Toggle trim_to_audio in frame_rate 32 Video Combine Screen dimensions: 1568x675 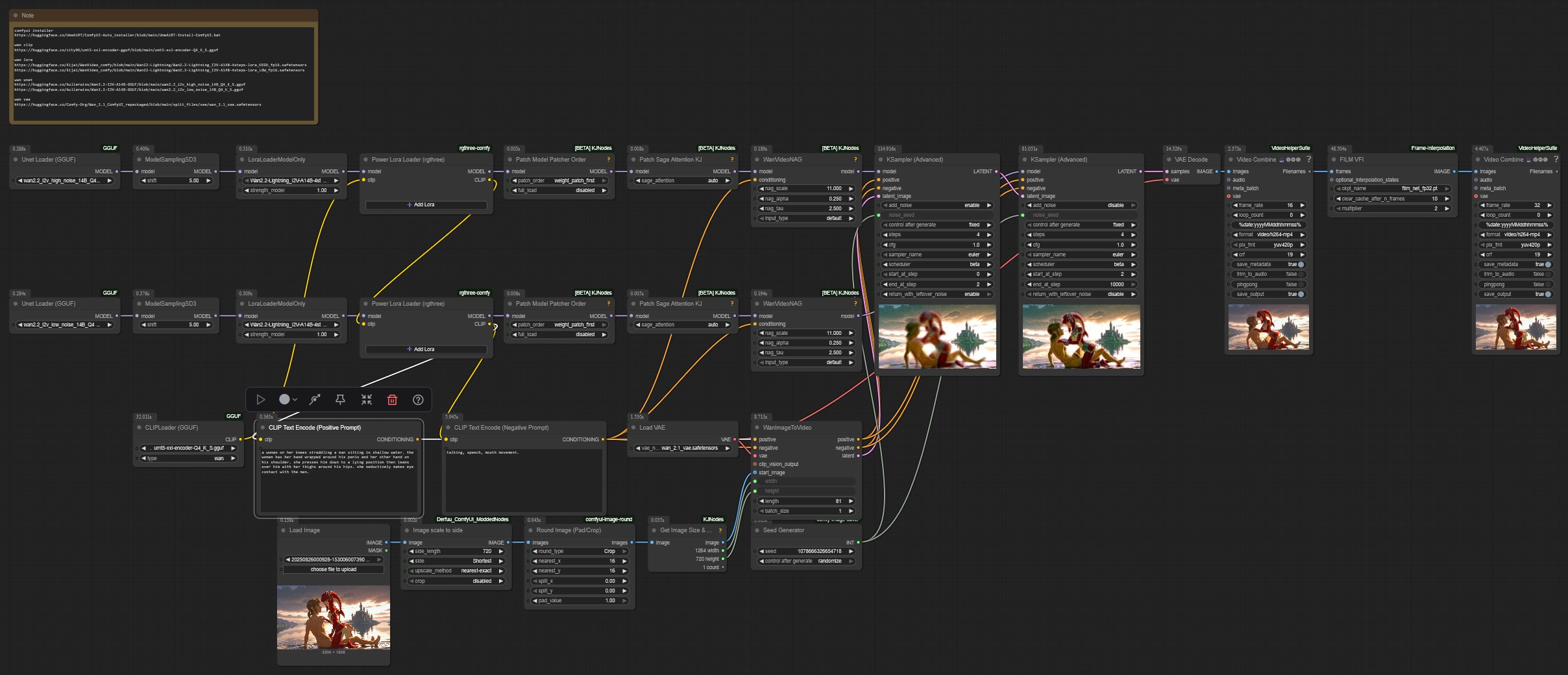(x=1515, y=275)
